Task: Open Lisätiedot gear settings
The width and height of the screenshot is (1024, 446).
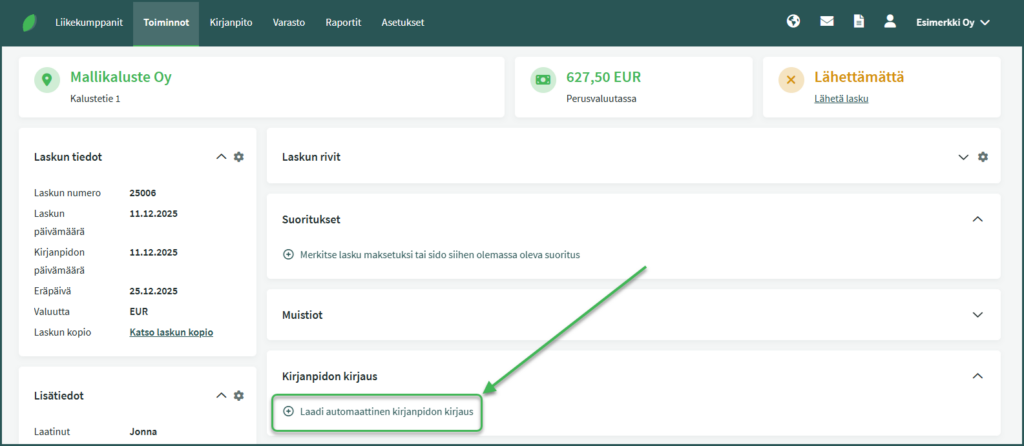Action: [x=238, y=395]
